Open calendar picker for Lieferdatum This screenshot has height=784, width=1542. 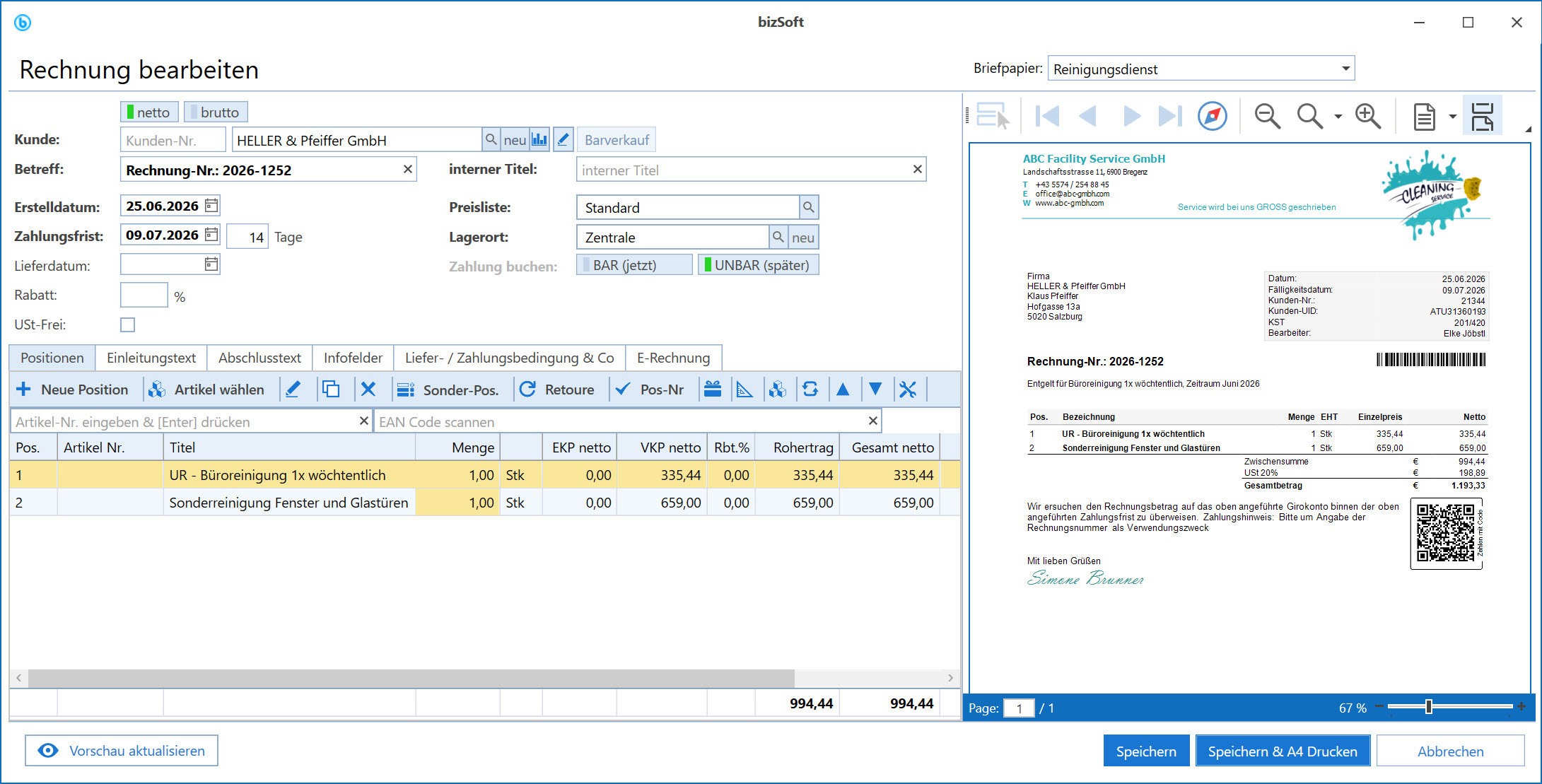[x=211, y=264]
